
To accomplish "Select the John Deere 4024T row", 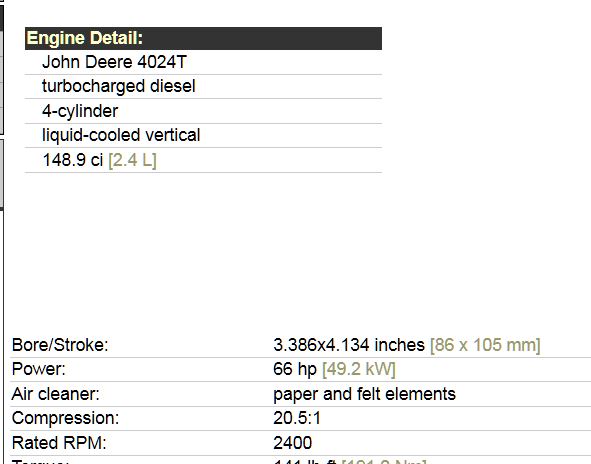I will pos(203,62).
